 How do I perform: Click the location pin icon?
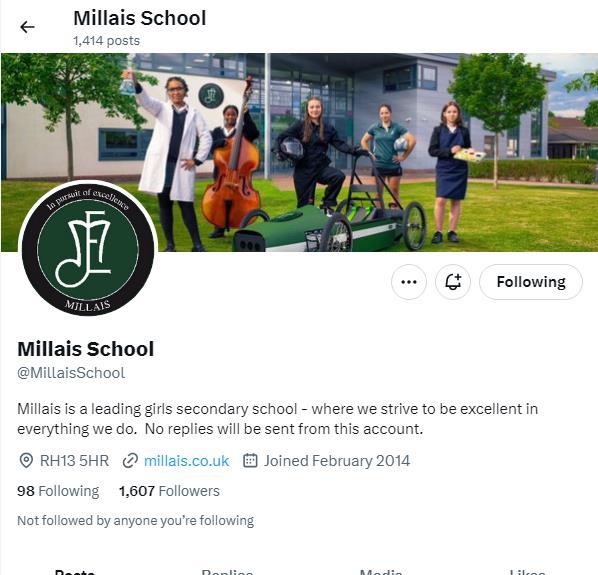point(26,461)
